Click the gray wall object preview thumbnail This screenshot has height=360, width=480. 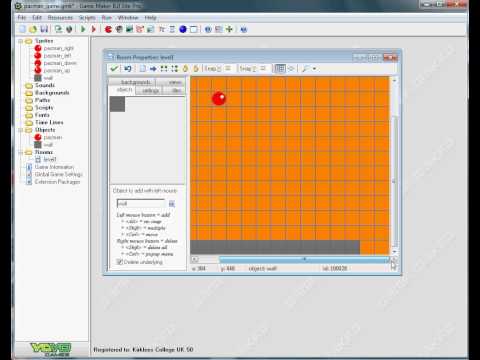pos(117,104)
